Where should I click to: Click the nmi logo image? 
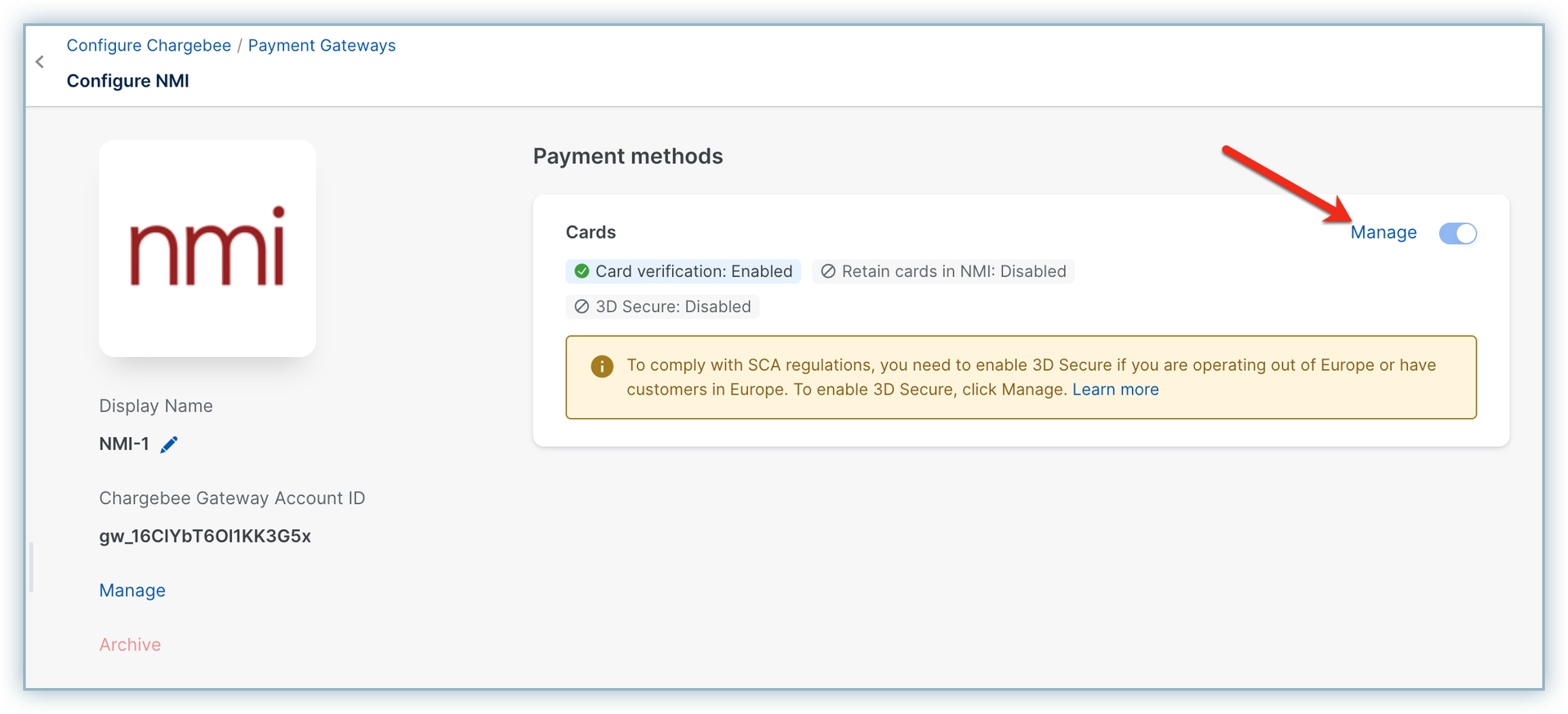coord(207,248)
